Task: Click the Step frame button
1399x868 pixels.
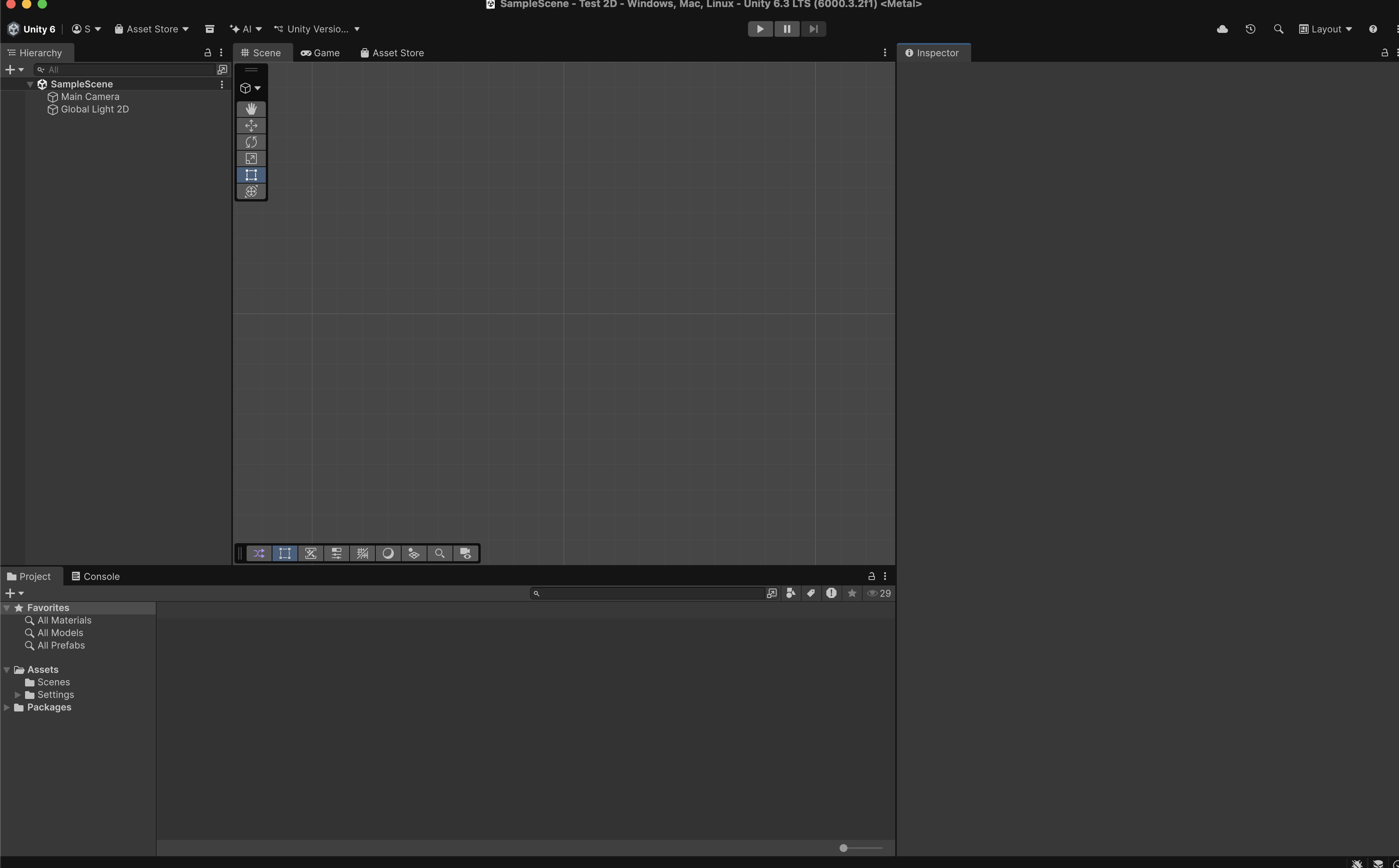Action: (813, 29)
